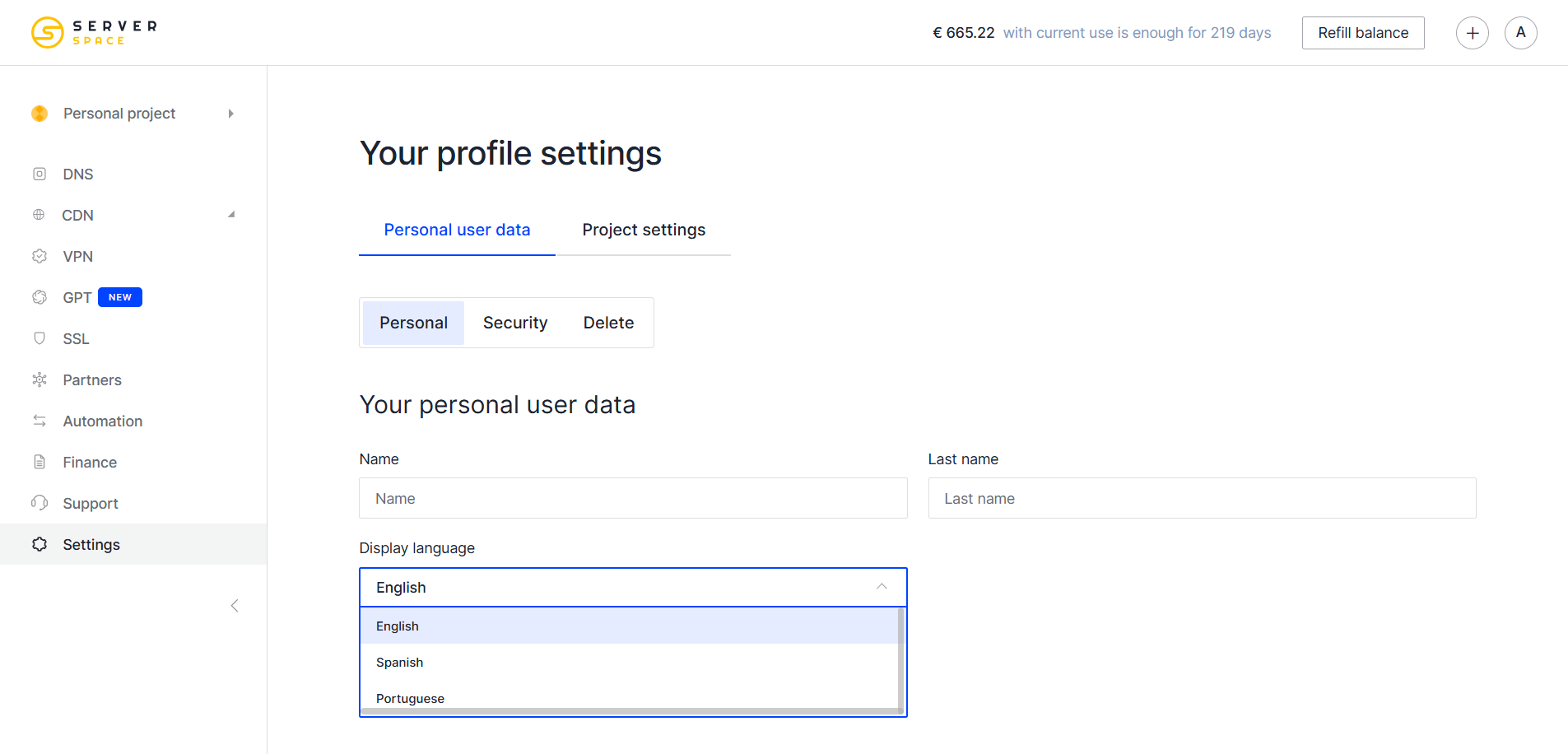The image size is (1568, 754).
Task: Select Spanish from language list
Action: (x=629, y=662)
